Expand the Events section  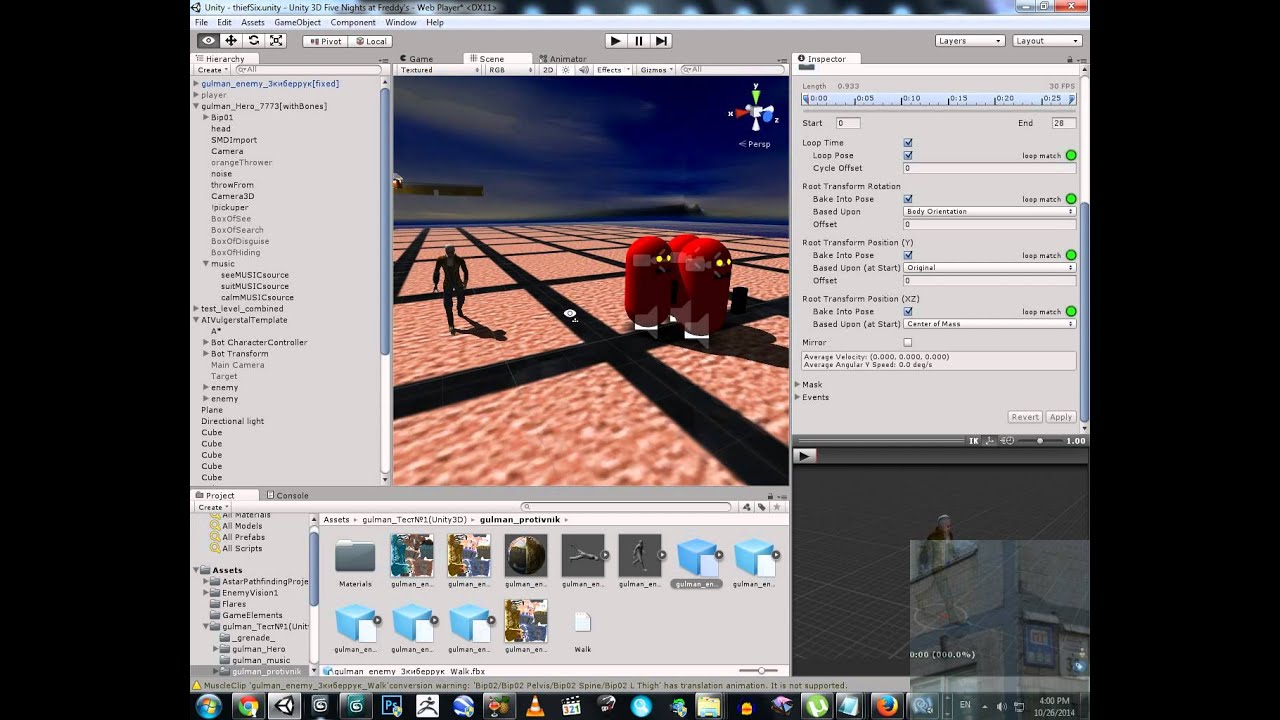pos(798,397)
